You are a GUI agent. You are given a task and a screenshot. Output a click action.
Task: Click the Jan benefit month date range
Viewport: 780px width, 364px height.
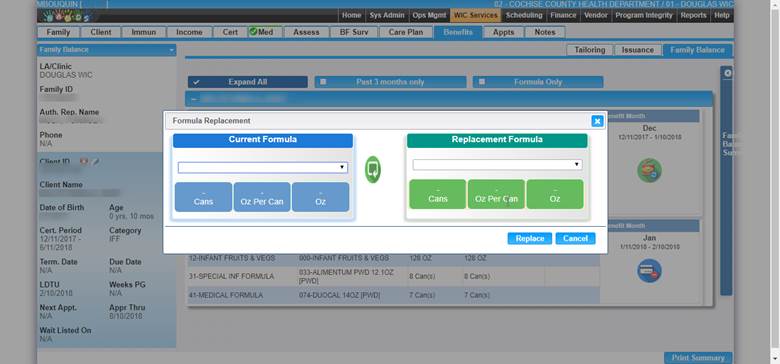pos(649,247)
